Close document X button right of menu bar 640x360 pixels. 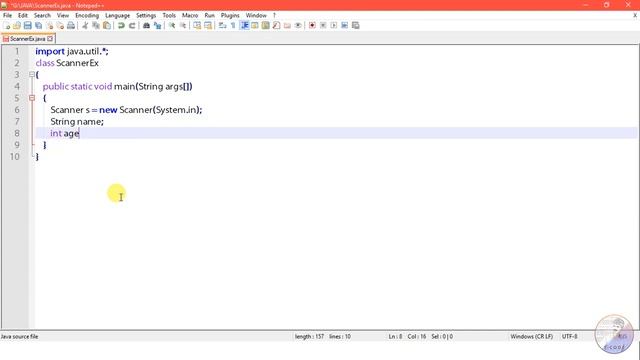635,15
